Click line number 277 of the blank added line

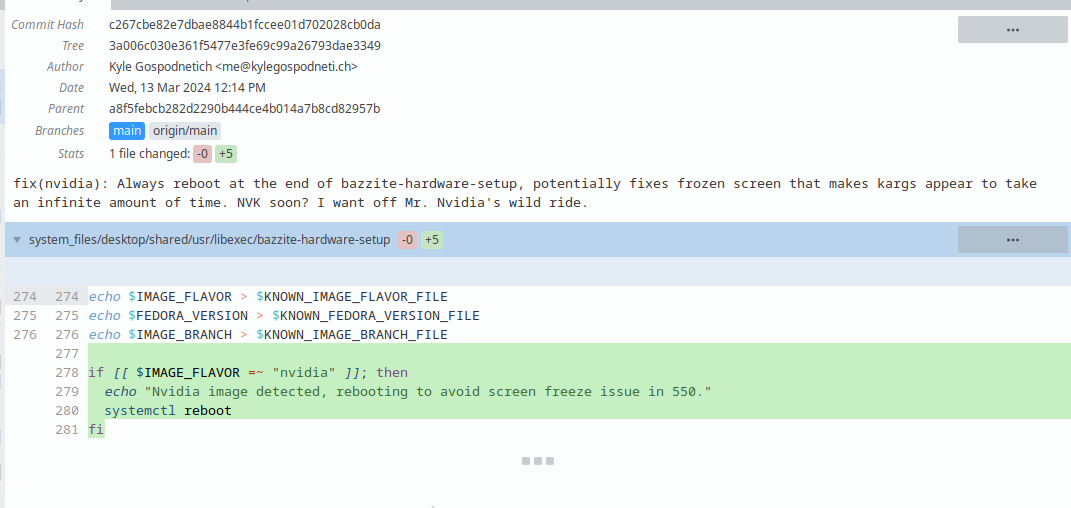point(67,353)
